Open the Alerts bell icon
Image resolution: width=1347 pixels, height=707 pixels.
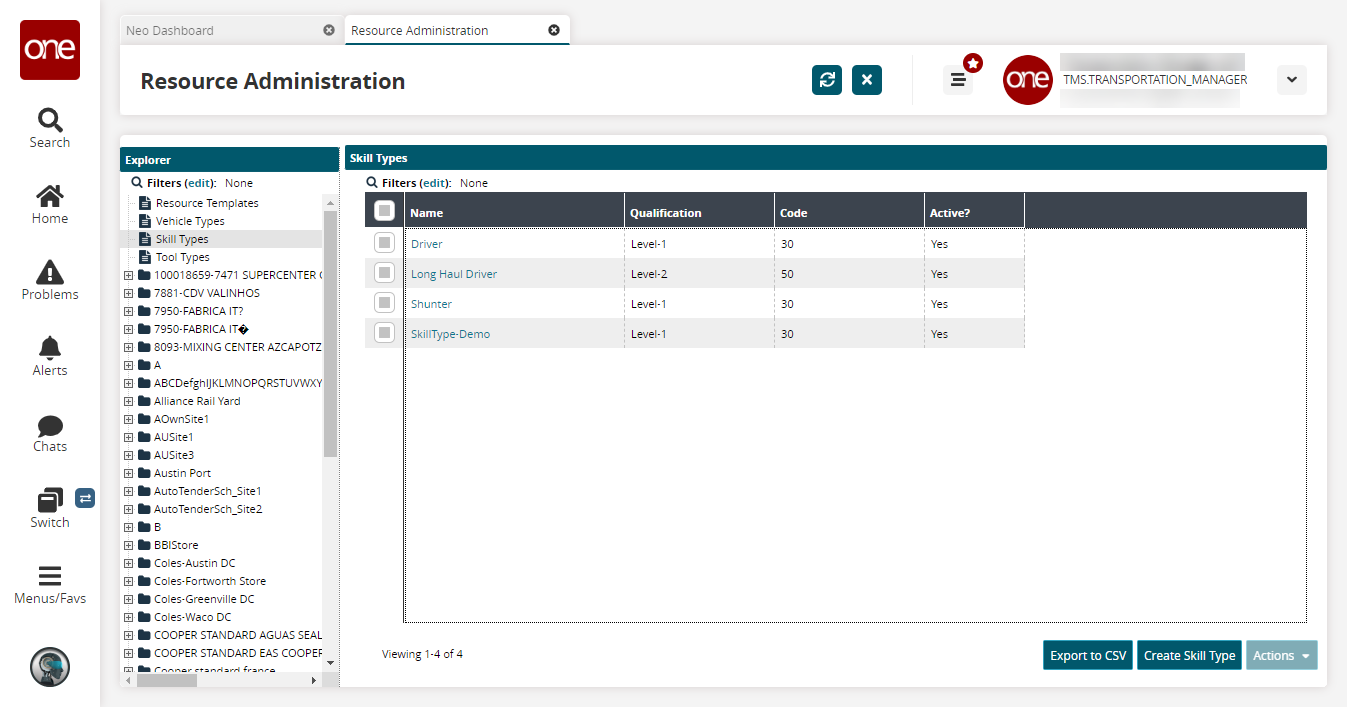click(49, 348)
